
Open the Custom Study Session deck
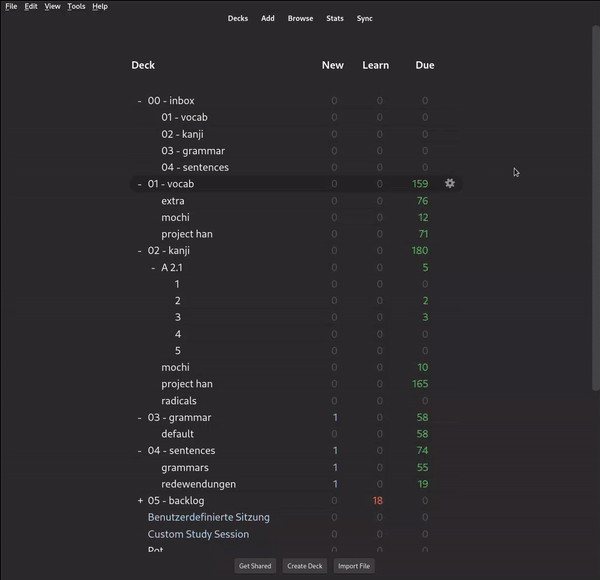tap(198, 534)
